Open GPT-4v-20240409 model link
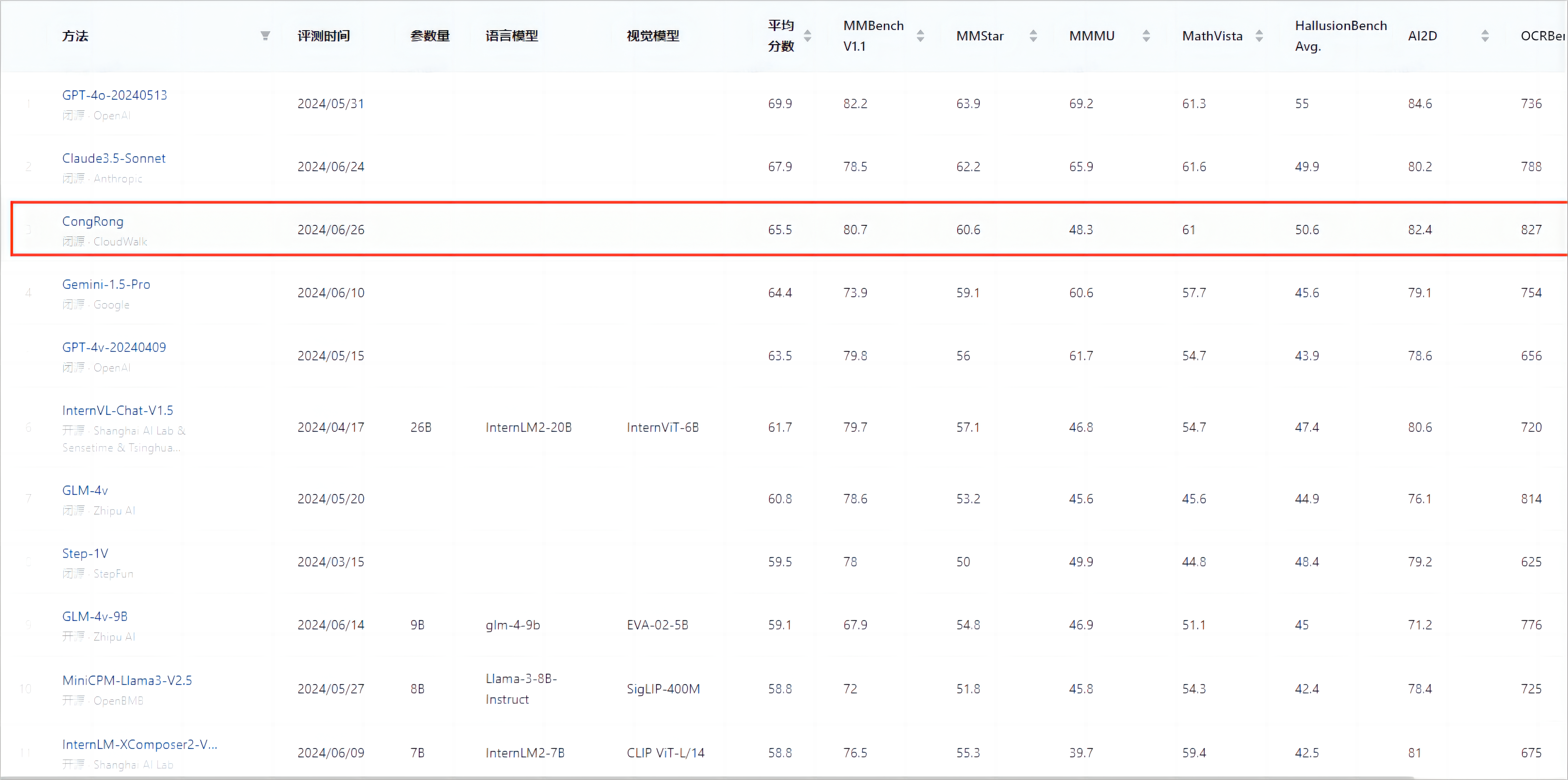The height and width of the screenshot is (780, 1568). pos(114,347)
